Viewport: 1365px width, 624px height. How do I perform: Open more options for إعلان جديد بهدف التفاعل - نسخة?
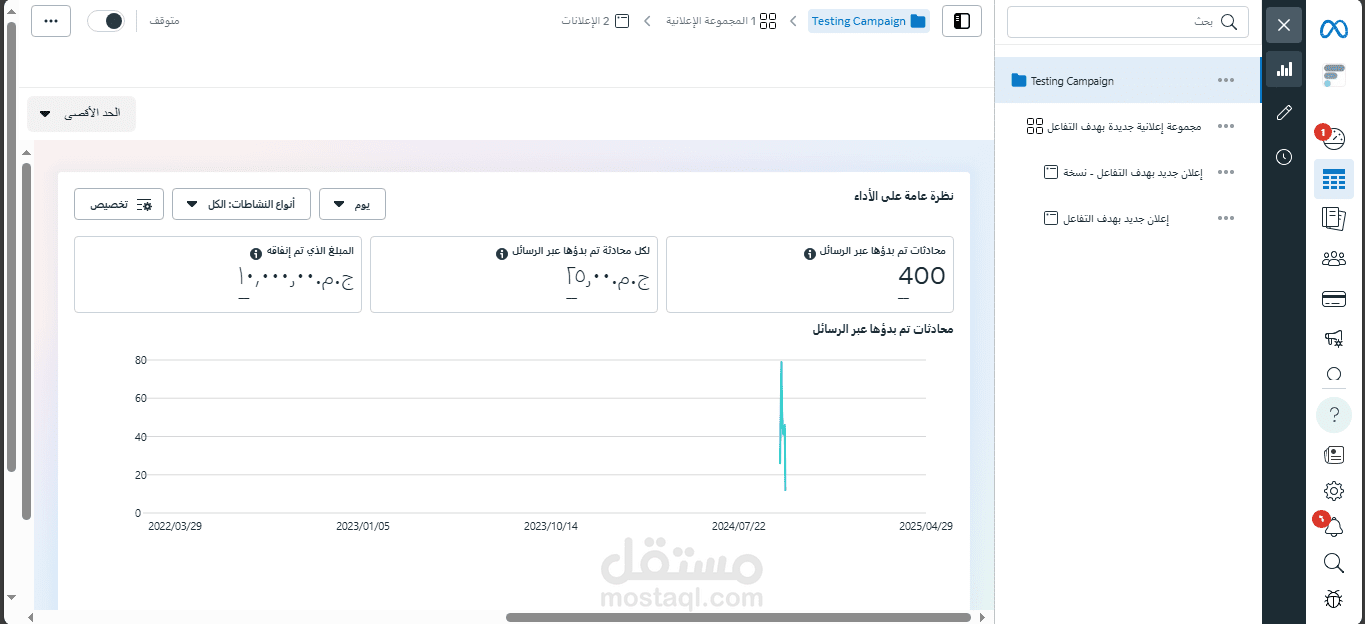coord(1226,173)
